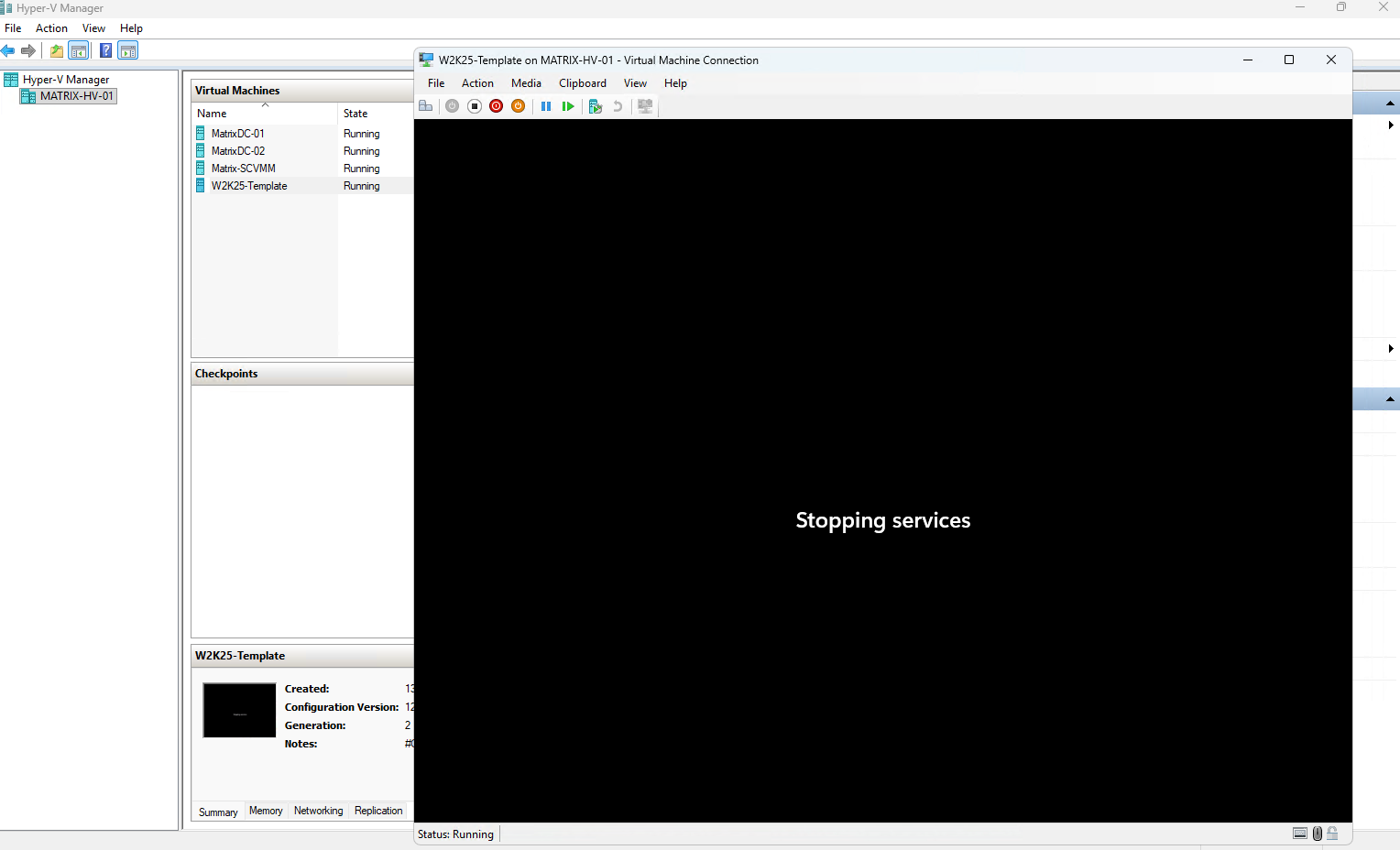This screenshot has width=1400, height=850.
Task: Click the Stopping services VM screen text
Action: coord(883,520)
